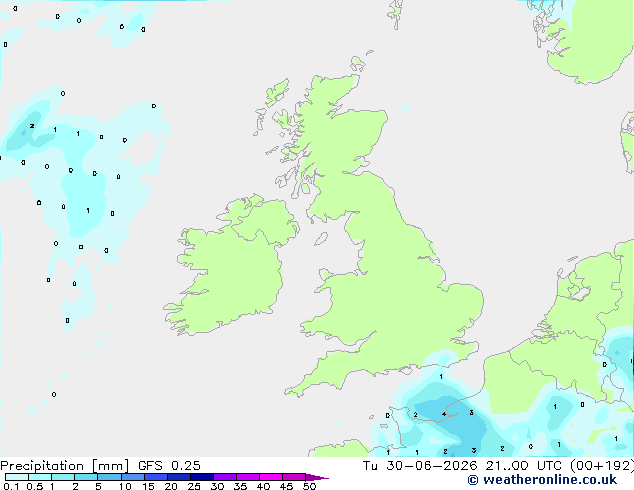Click the legend label "30"
Image resolution: width=634 pixels, height=490 pixels.
point(217,486)
